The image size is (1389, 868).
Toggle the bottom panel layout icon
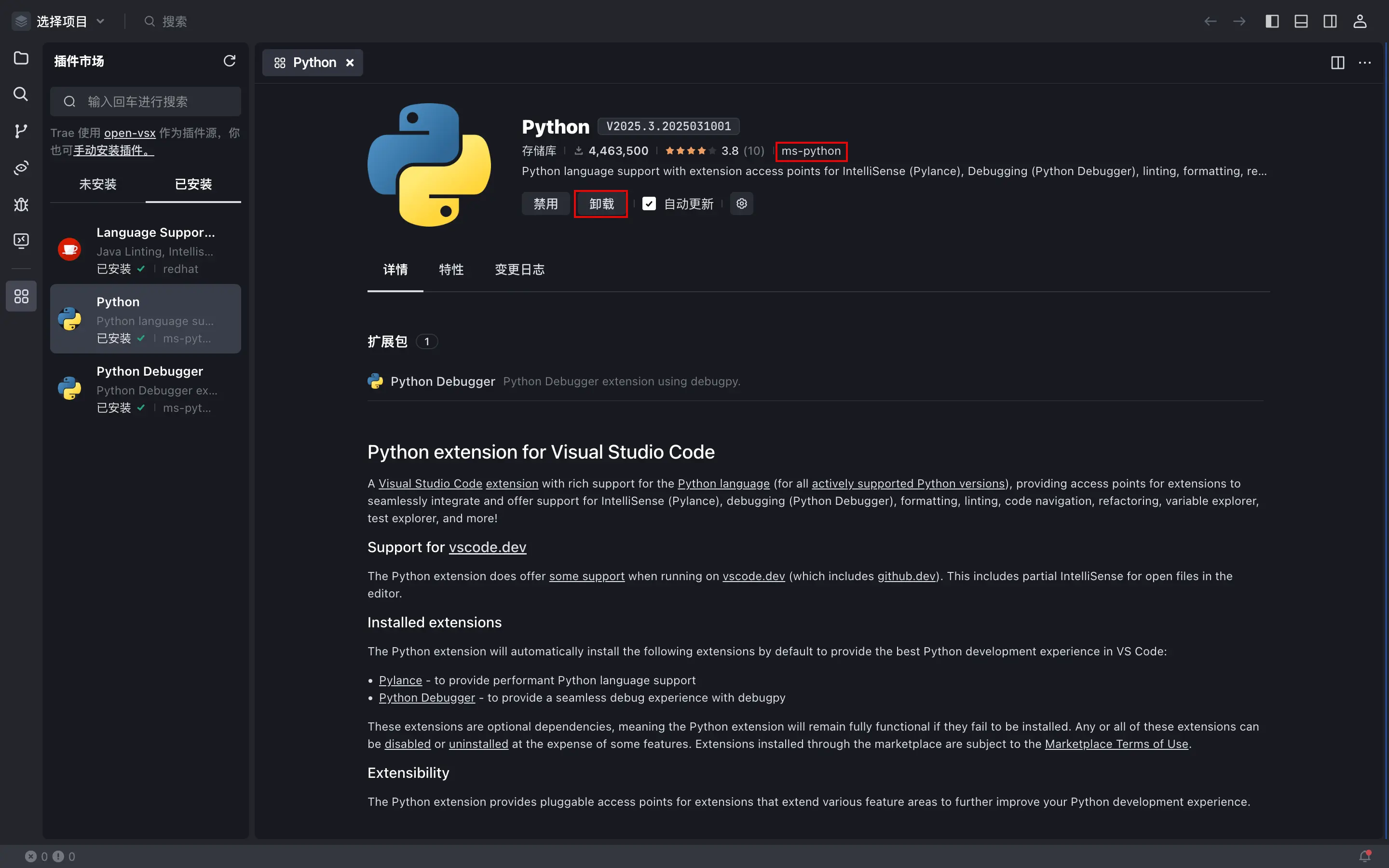pos(1301,21)
